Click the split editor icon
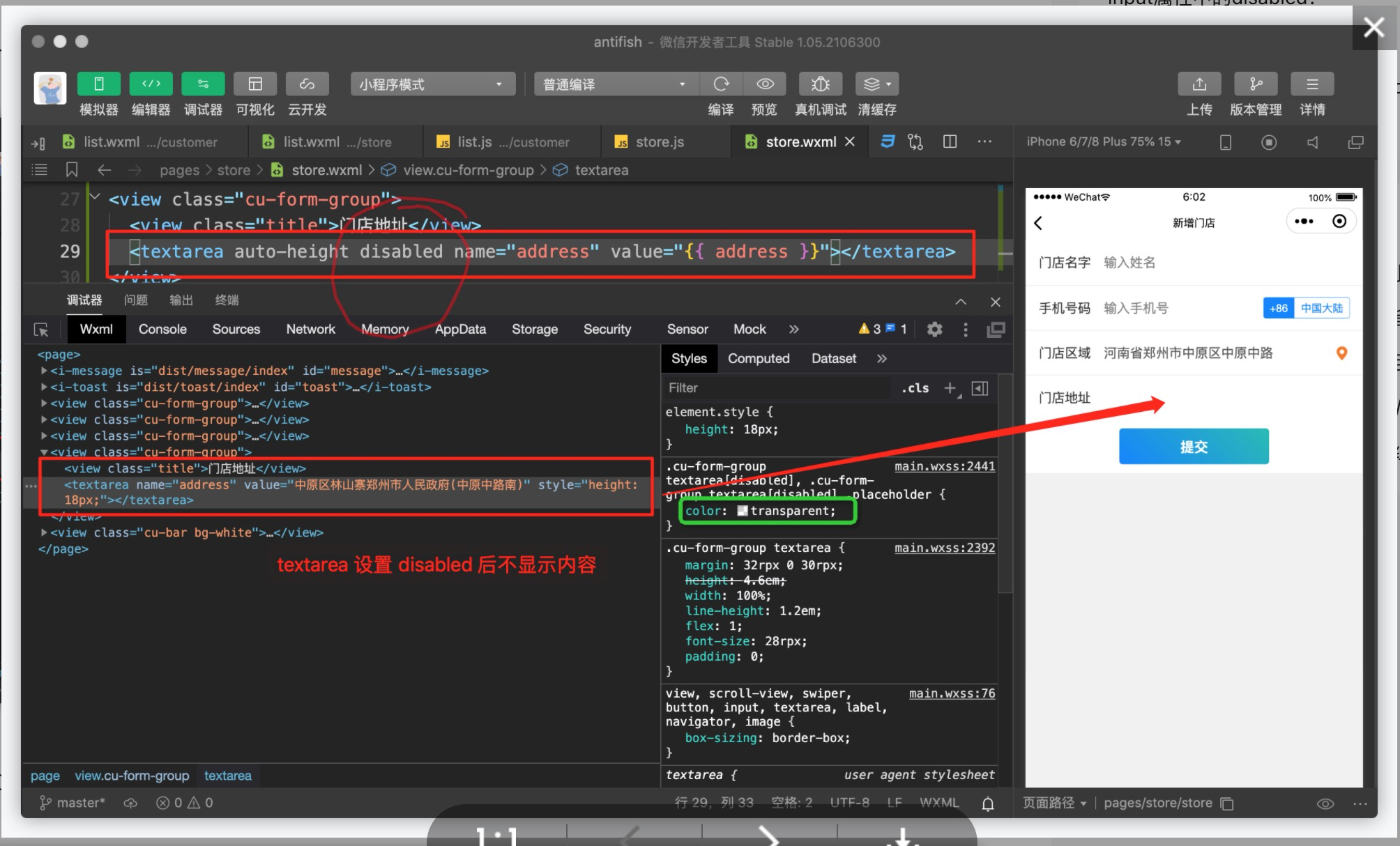The width and height of the screenshot is (1400, 846). (x=950, y=141)
